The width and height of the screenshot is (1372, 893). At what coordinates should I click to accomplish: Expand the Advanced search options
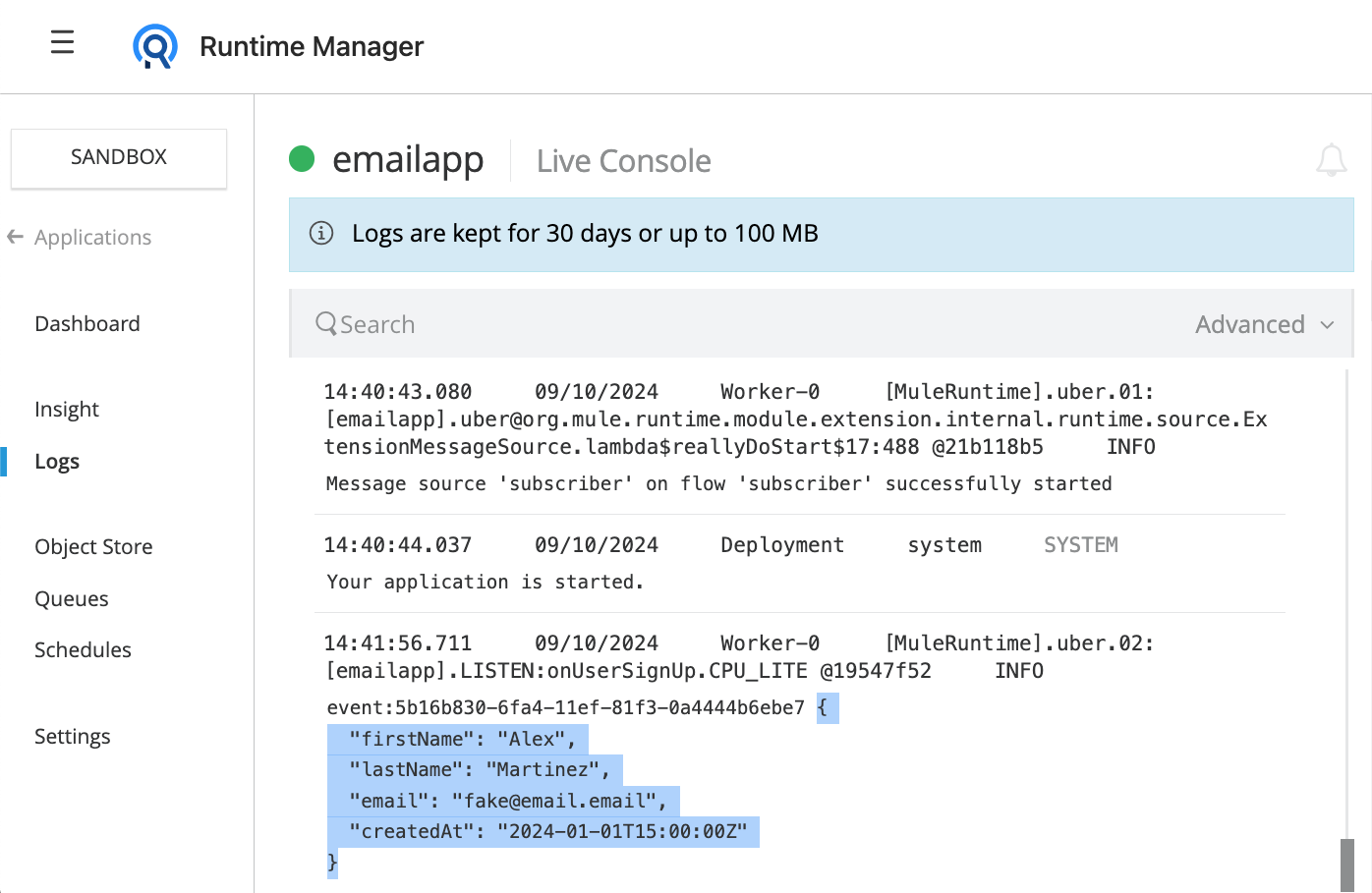[x=1265, y=324]
